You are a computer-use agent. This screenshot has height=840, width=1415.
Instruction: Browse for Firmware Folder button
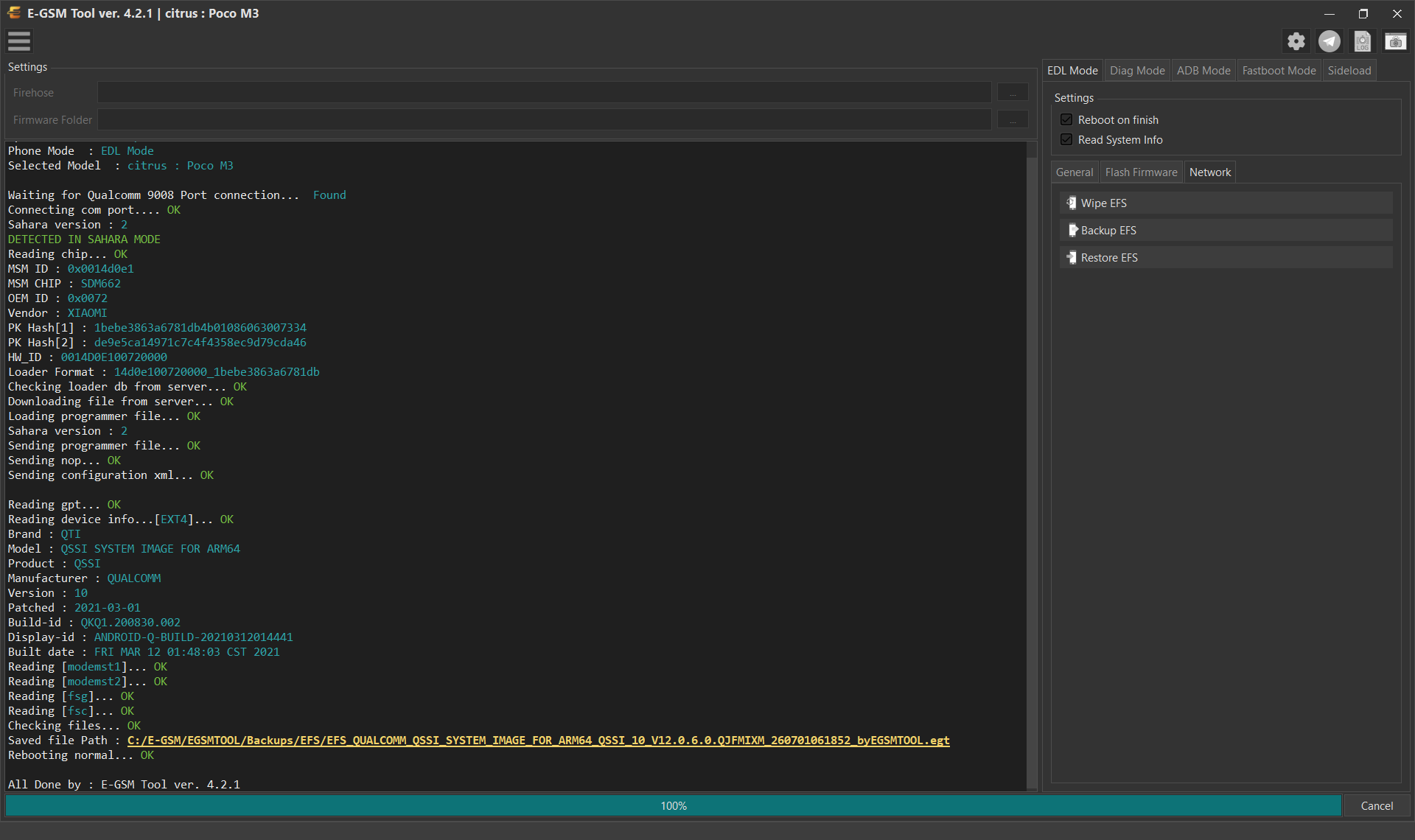click(1013, 119)
